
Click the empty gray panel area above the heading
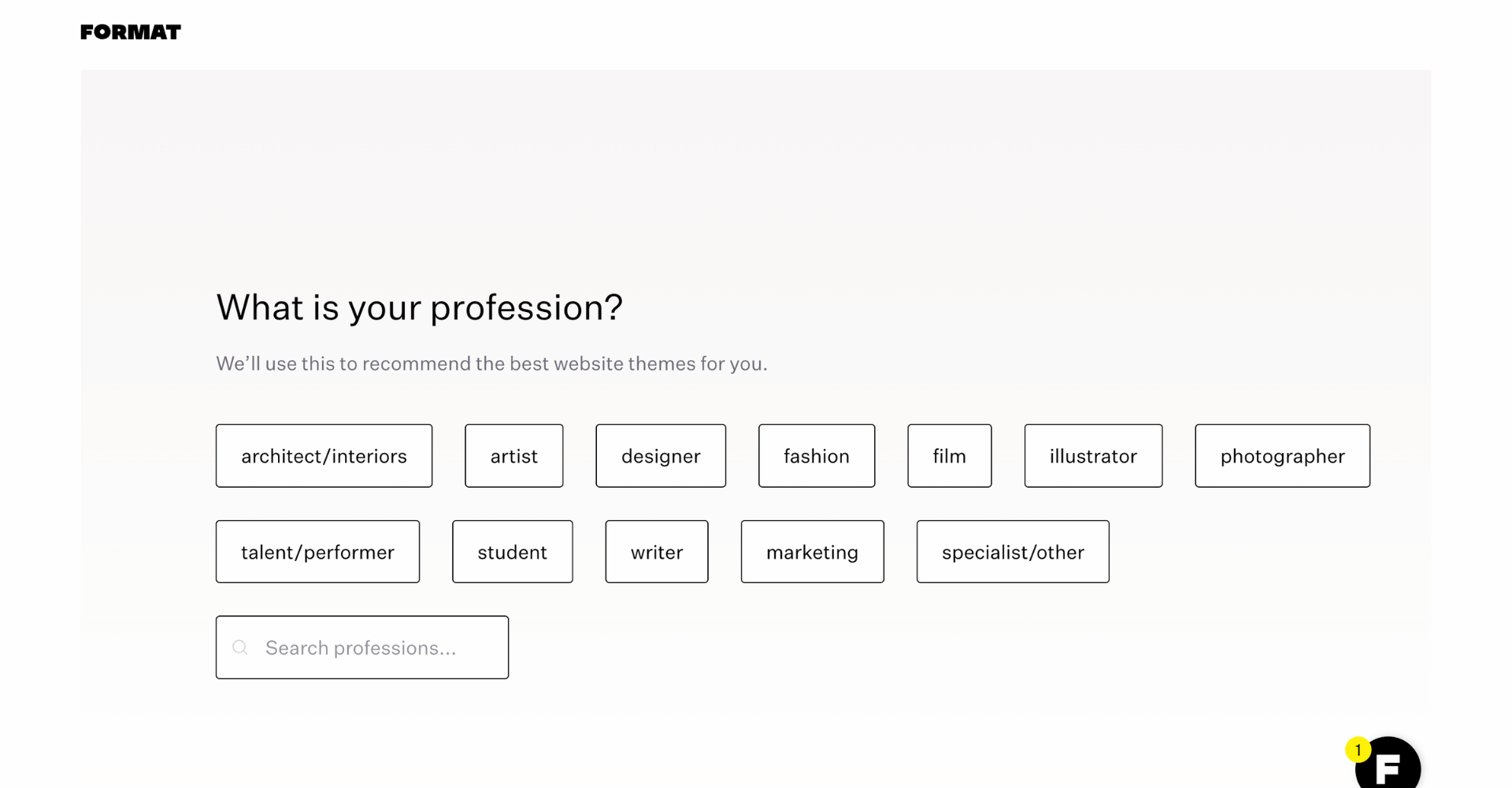coord(756,173)
